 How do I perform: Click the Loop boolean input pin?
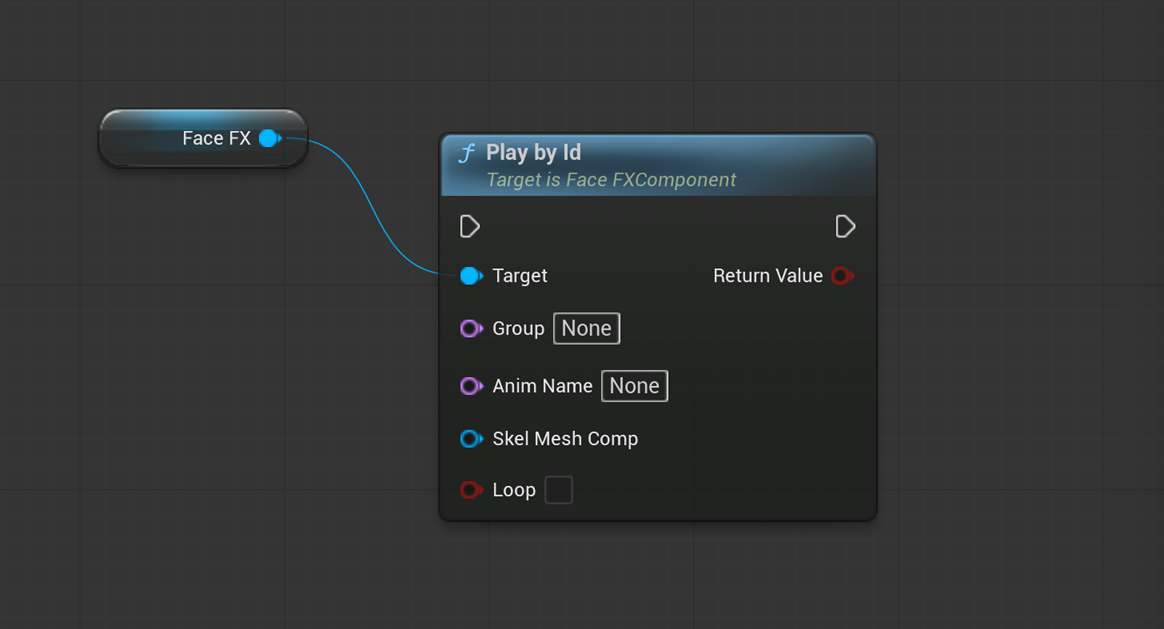pos(471,490)
